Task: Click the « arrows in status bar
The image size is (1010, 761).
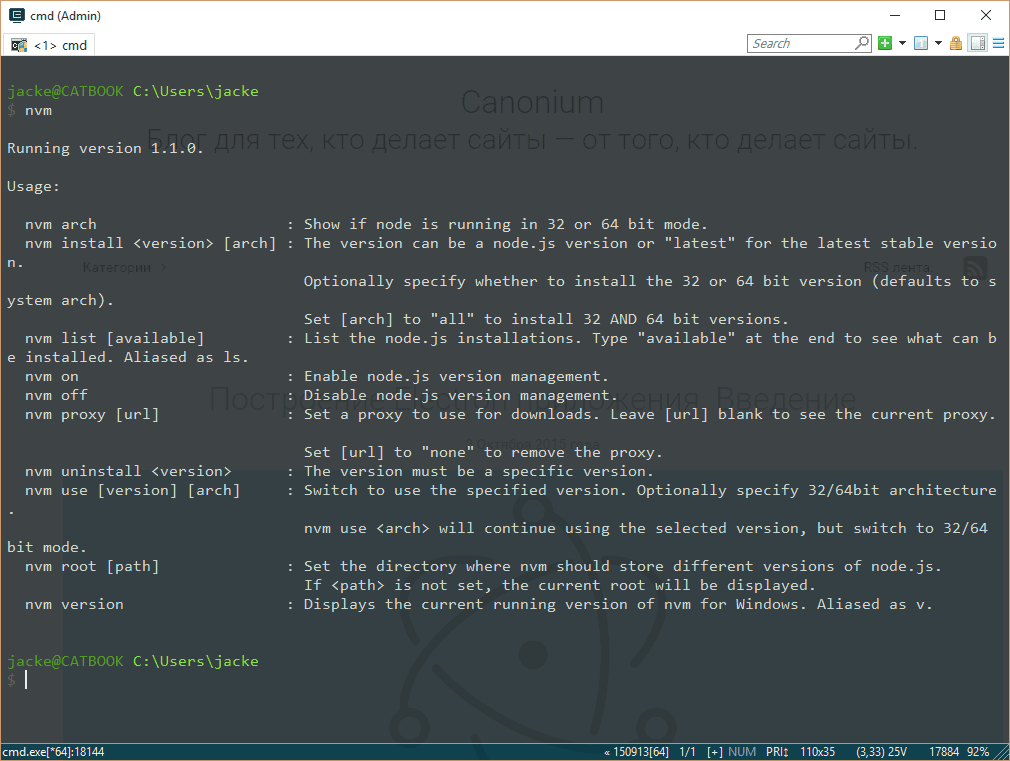Action: (608, 751)
